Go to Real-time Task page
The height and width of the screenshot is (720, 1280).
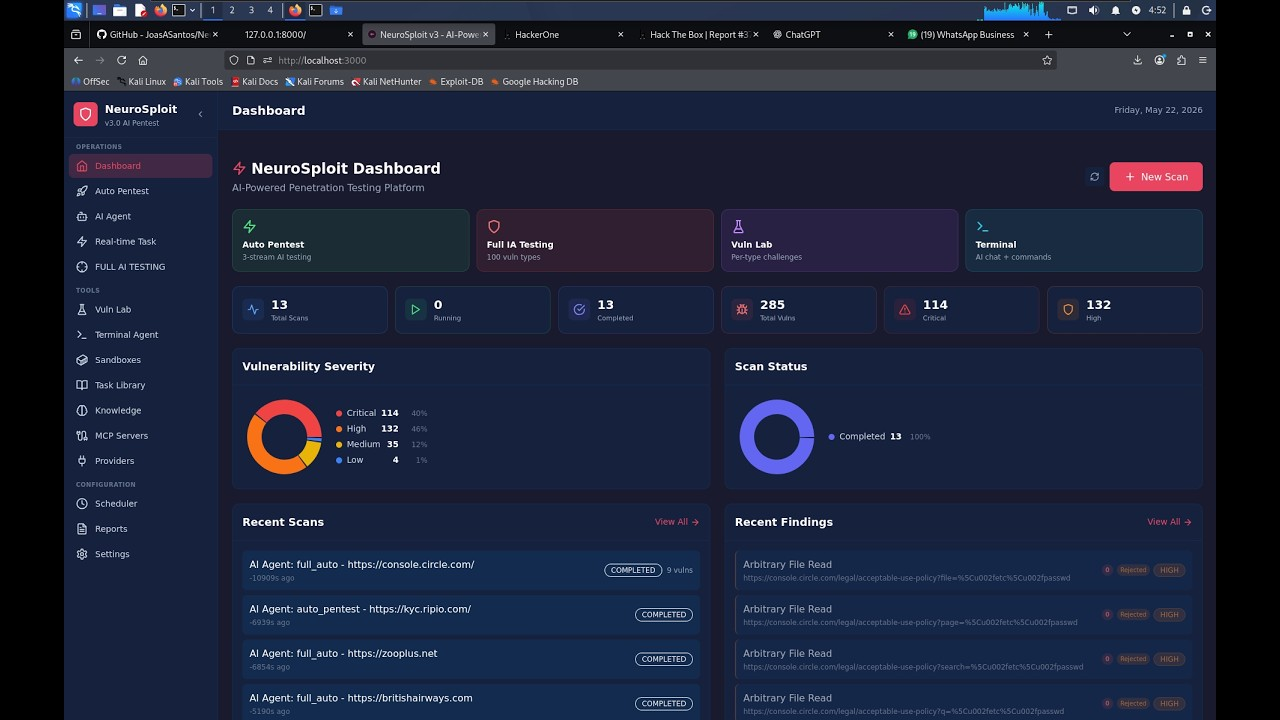[x=140, y=241]
